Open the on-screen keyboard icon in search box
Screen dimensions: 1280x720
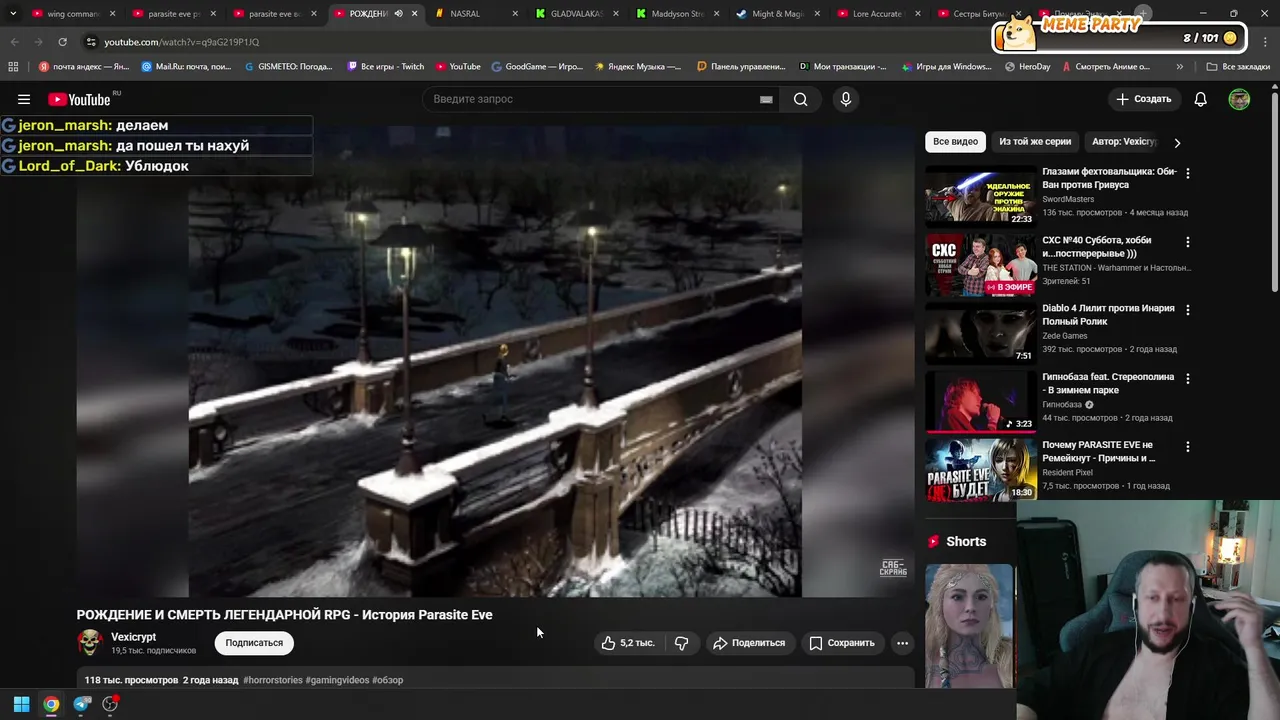tap(766, 99)
